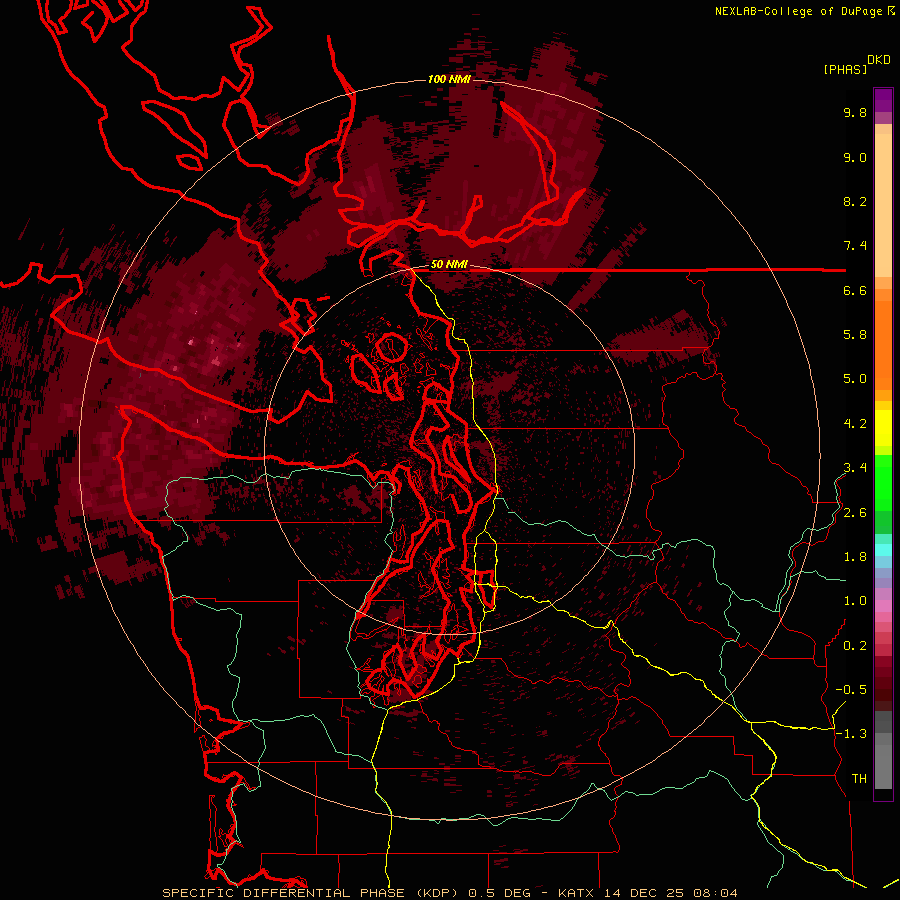Screen dimensions: 900x900
Task: Click the [PHAS] units label
Action: pyautogui.click(x=845, y=69)
